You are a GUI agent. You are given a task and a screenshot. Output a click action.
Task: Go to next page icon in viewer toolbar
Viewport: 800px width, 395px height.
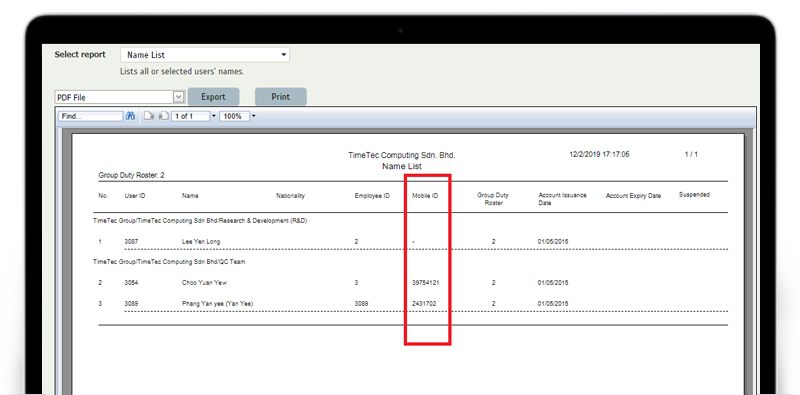[x=148, y=116]
